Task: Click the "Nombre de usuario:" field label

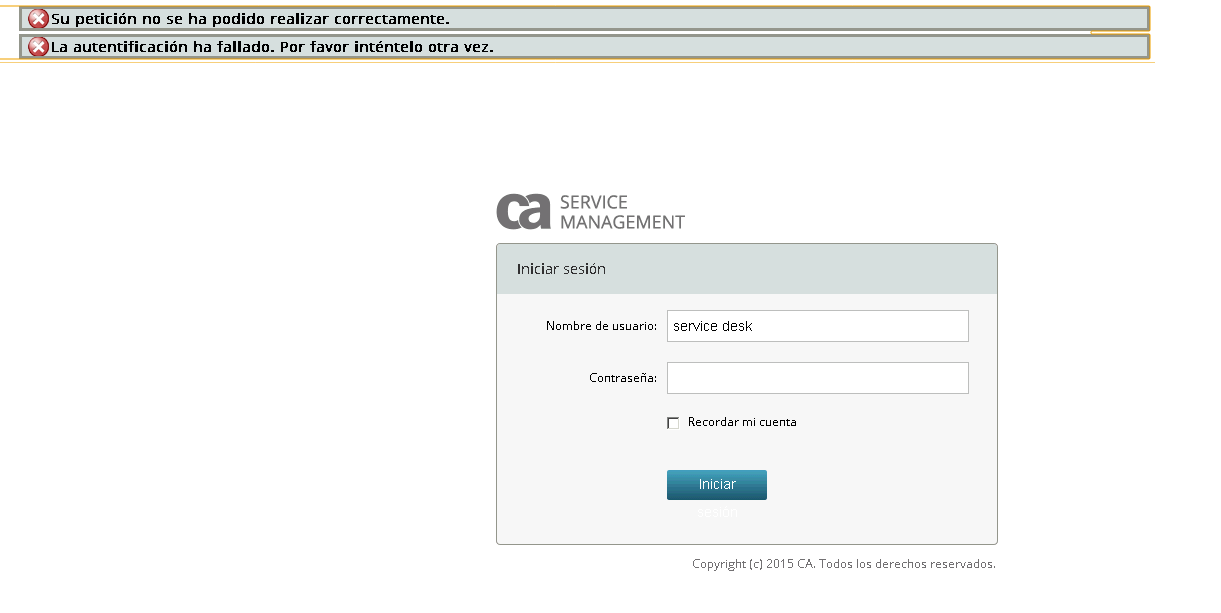Action: (601, 325)
